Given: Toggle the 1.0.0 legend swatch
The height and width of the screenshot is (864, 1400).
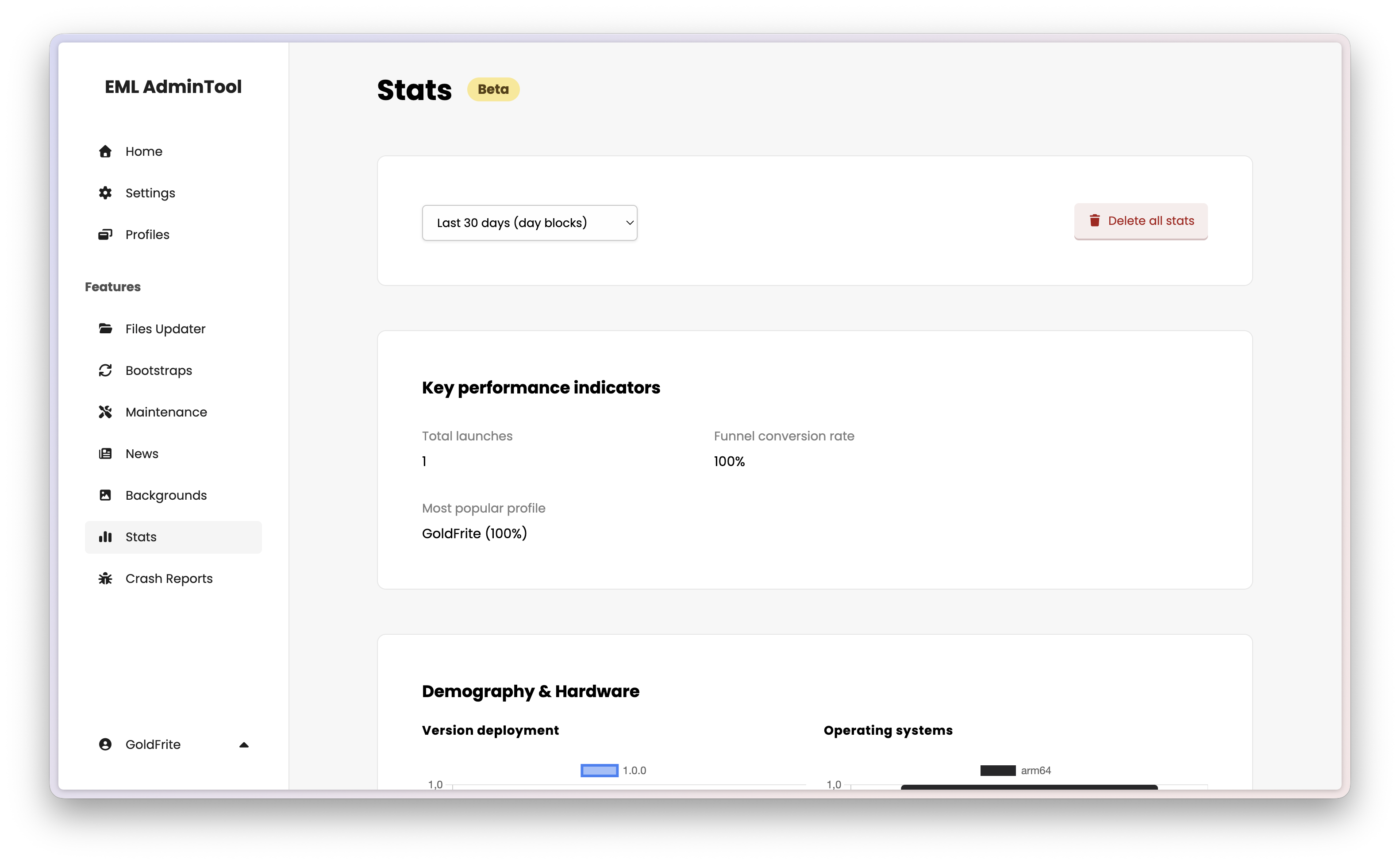Looking at the screenshot, I should pyautogui.click(x=599, y=771).
